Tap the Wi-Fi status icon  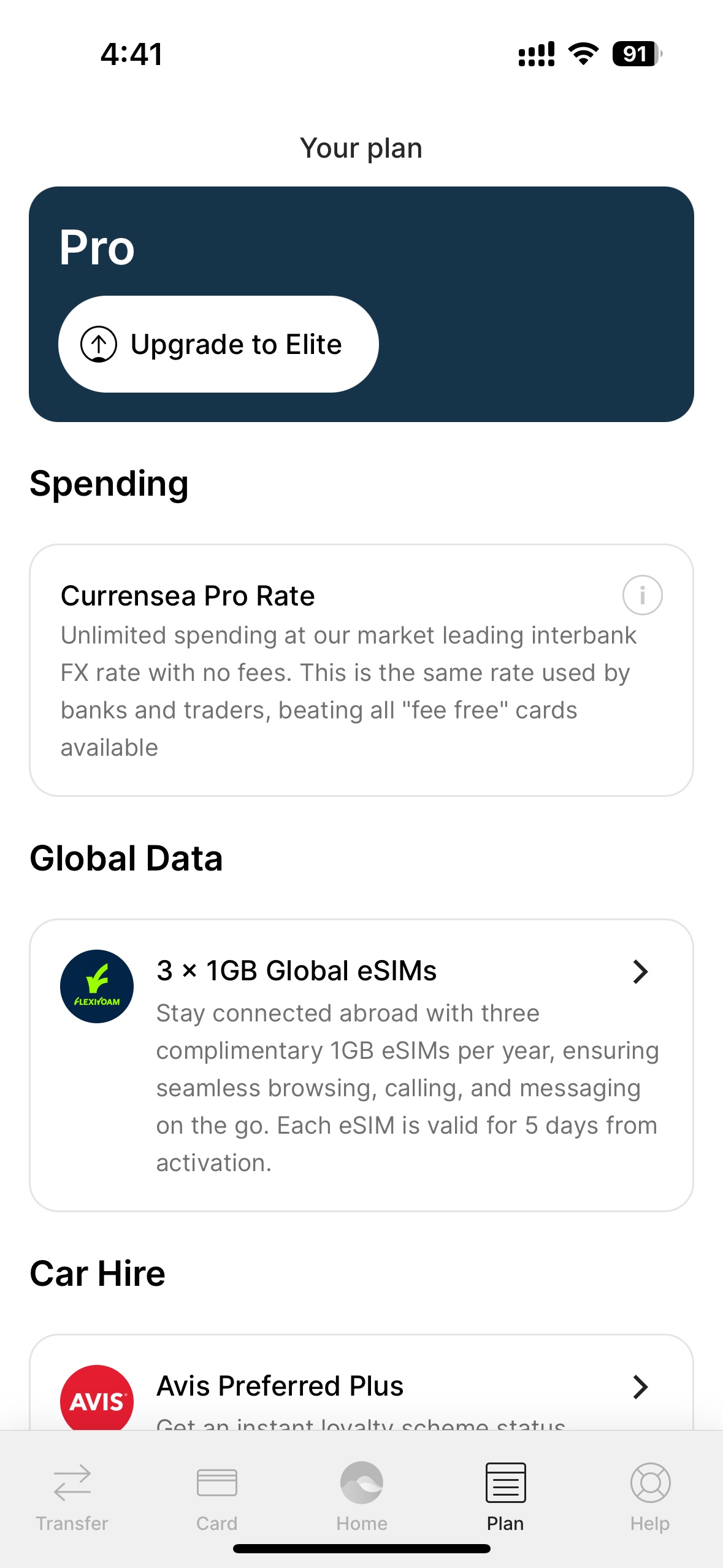point(584,54)
